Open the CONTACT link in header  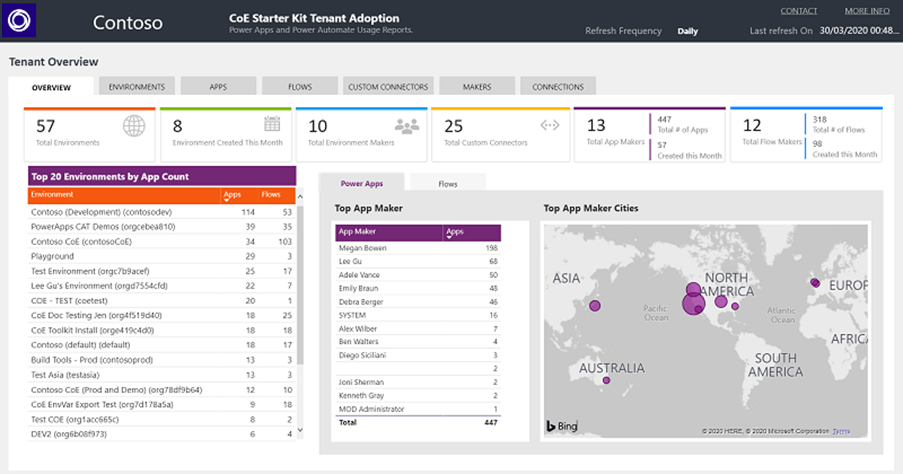[798, 11]
